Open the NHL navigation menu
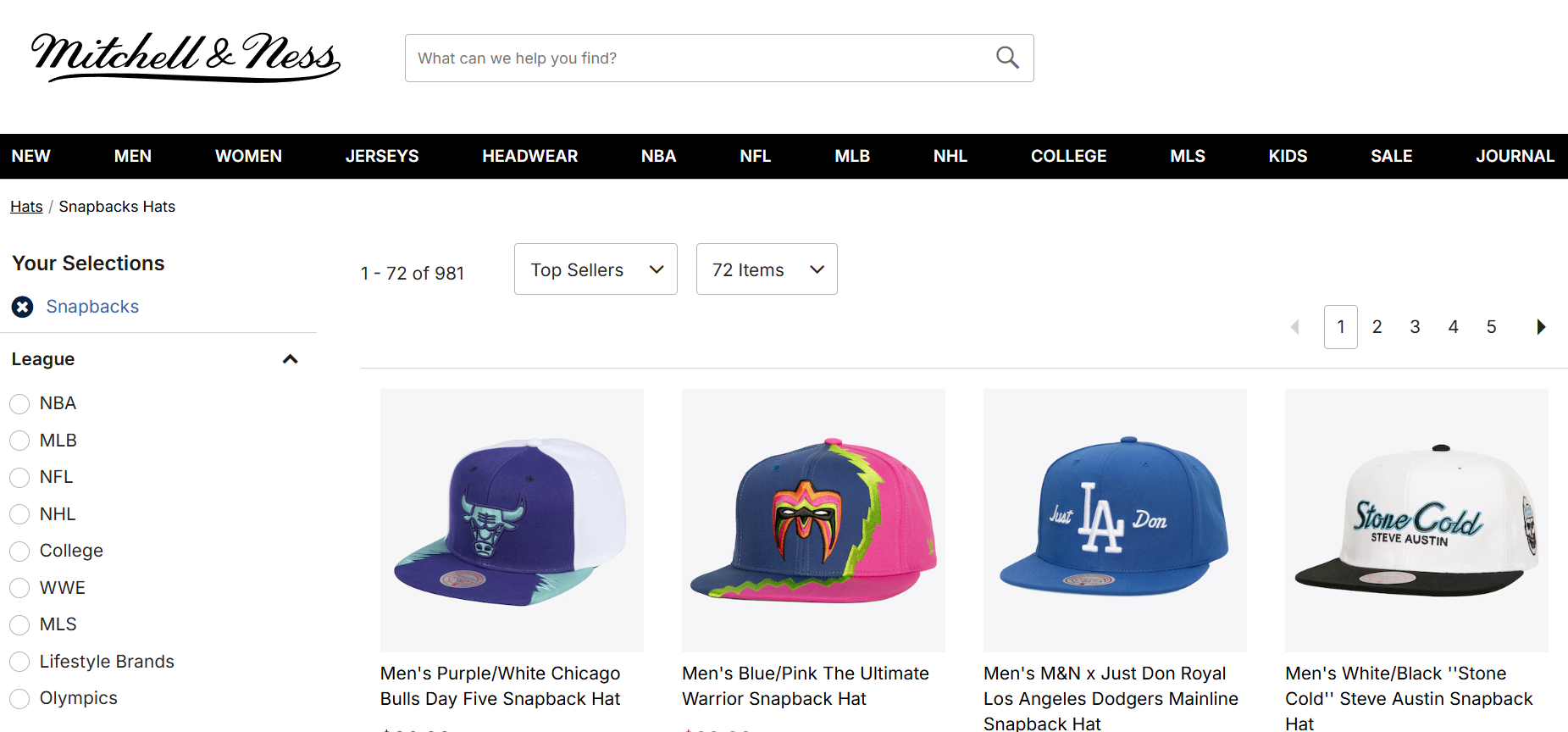The width and height of the screenshot is (1568, 732). pyautogui.click(x=950, y=156)
